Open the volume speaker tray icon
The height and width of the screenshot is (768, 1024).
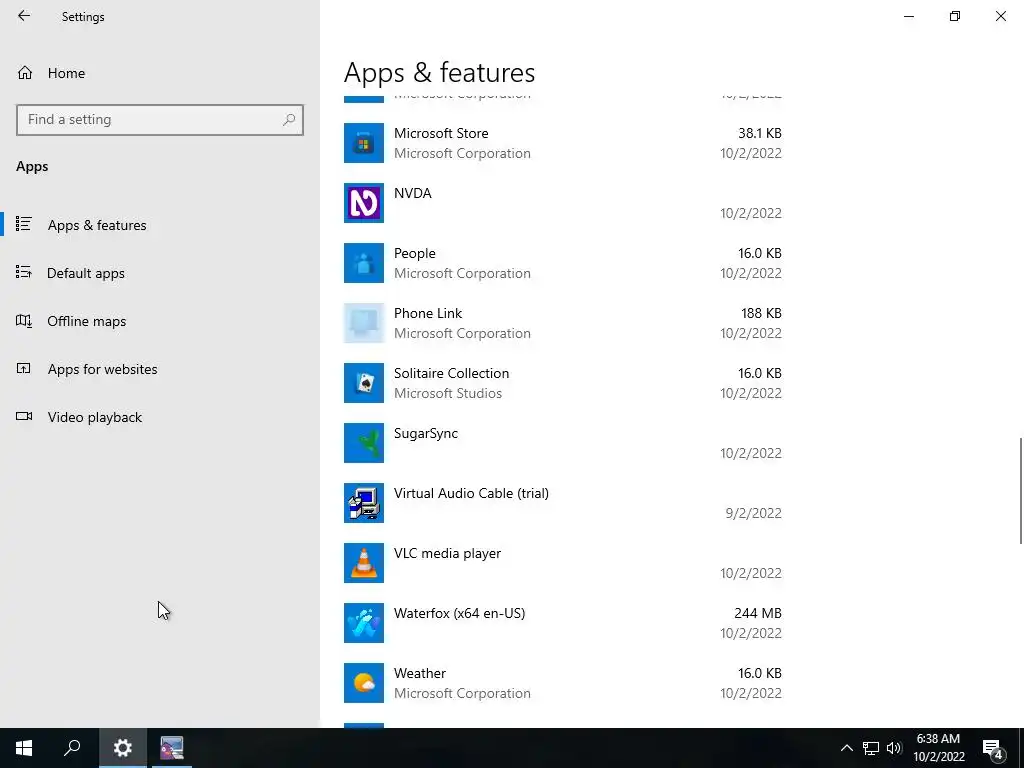pos(894,748)
